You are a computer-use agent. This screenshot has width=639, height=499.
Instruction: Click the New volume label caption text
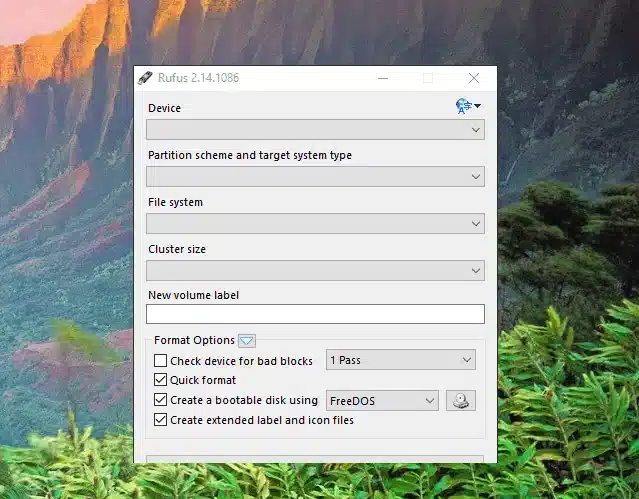194,295
